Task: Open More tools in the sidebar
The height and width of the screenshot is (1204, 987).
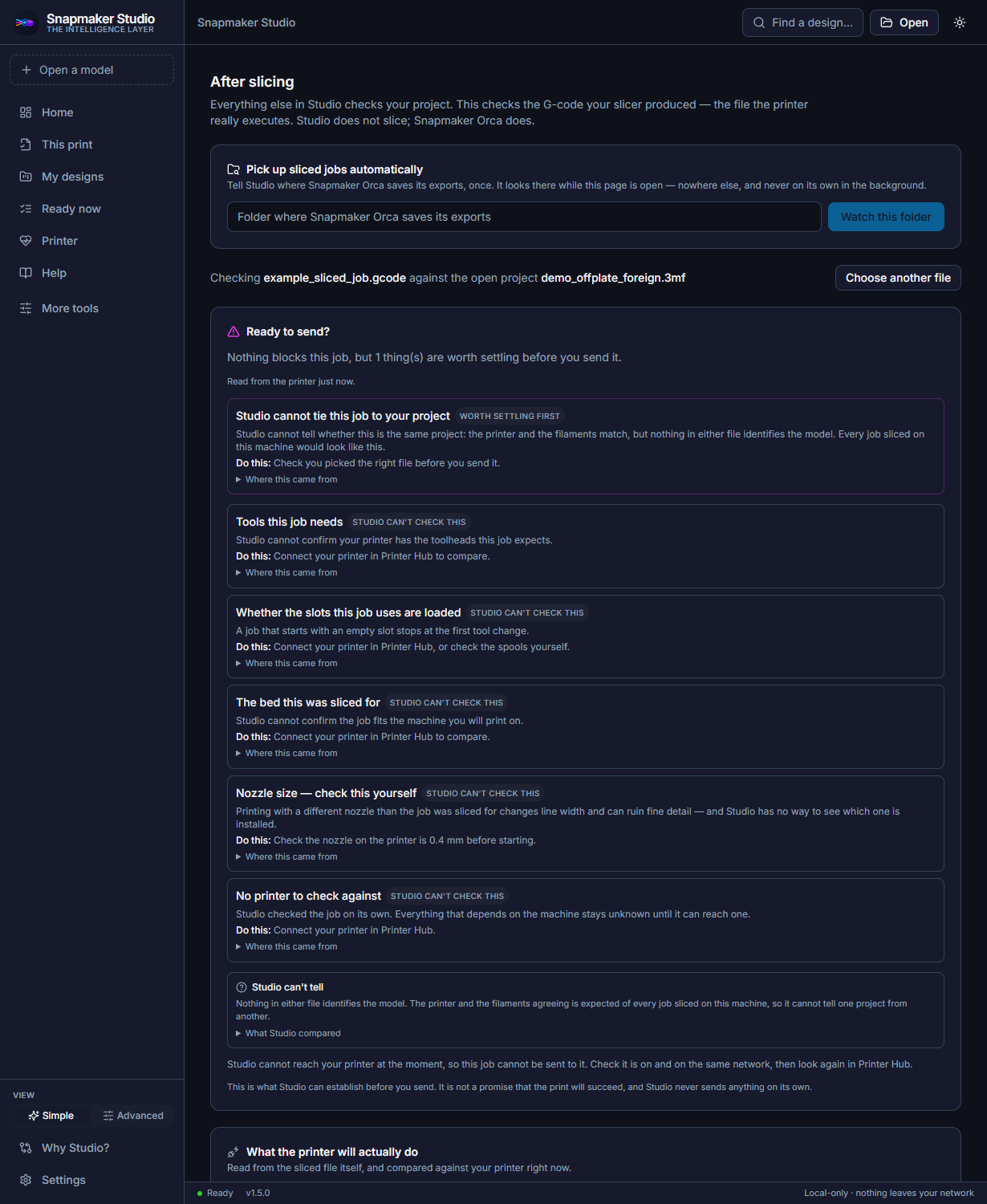Action: coord(91,308)
